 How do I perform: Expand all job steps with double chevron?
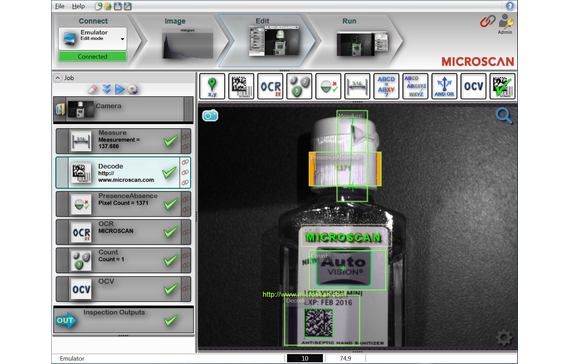tap(107, 89)
